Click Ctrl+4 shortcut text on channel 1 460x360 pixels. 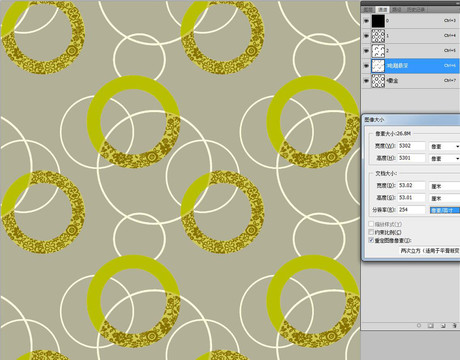(x=450, y=35)
